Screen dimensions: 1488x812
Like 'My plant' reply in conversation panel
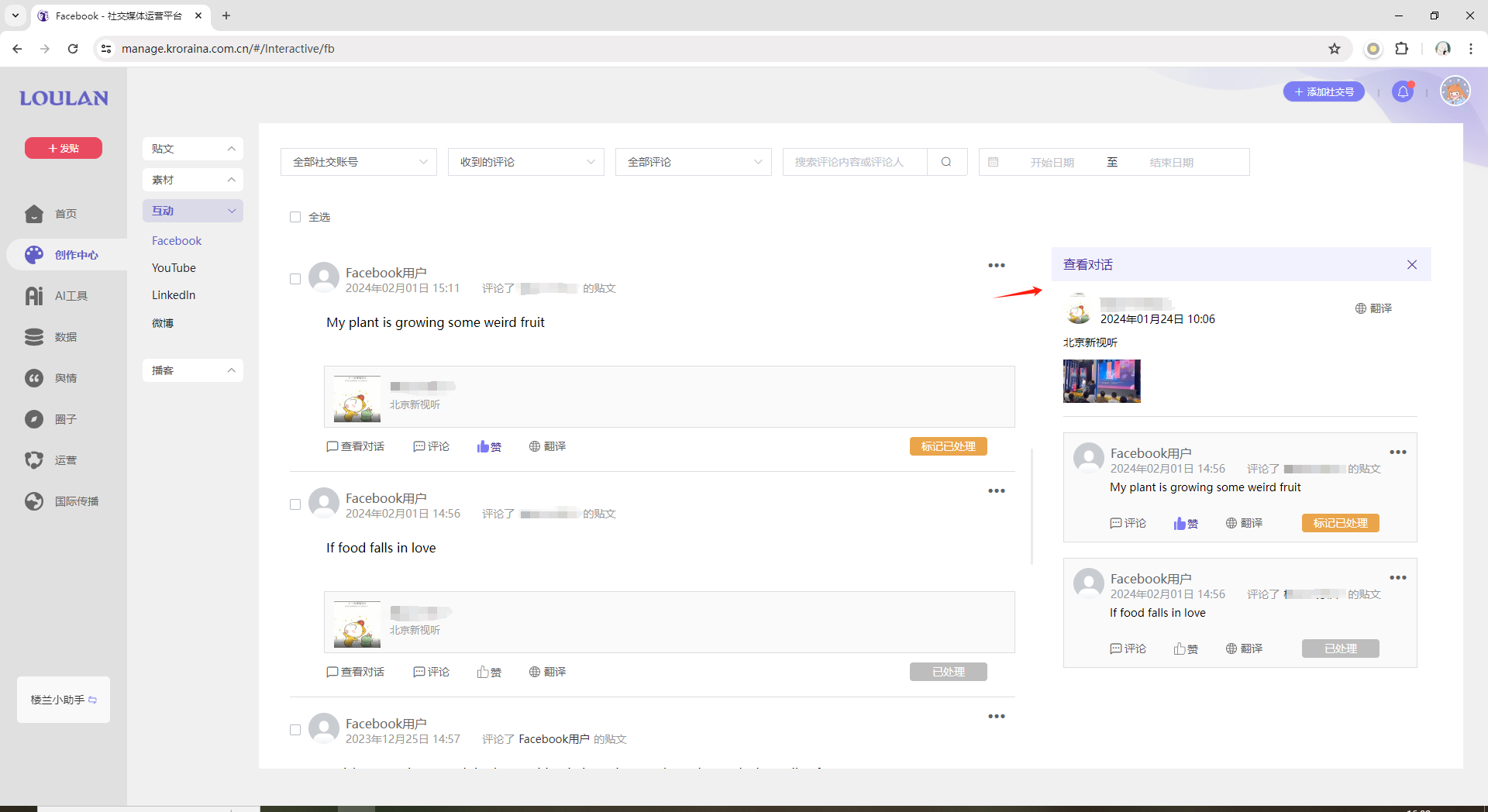point(1186,523)
